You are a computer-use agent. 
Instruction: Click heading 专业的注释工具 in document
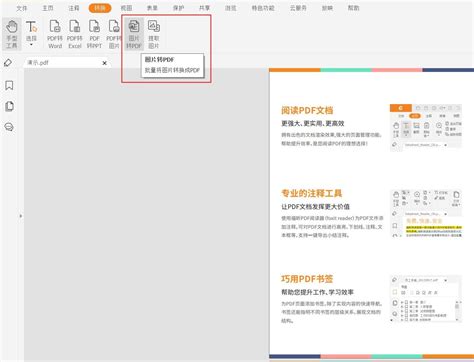(312, 193)
